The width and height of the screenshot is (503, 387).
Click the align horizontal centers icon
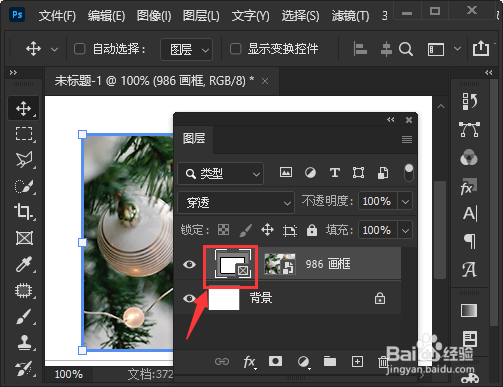pos(386,49)
